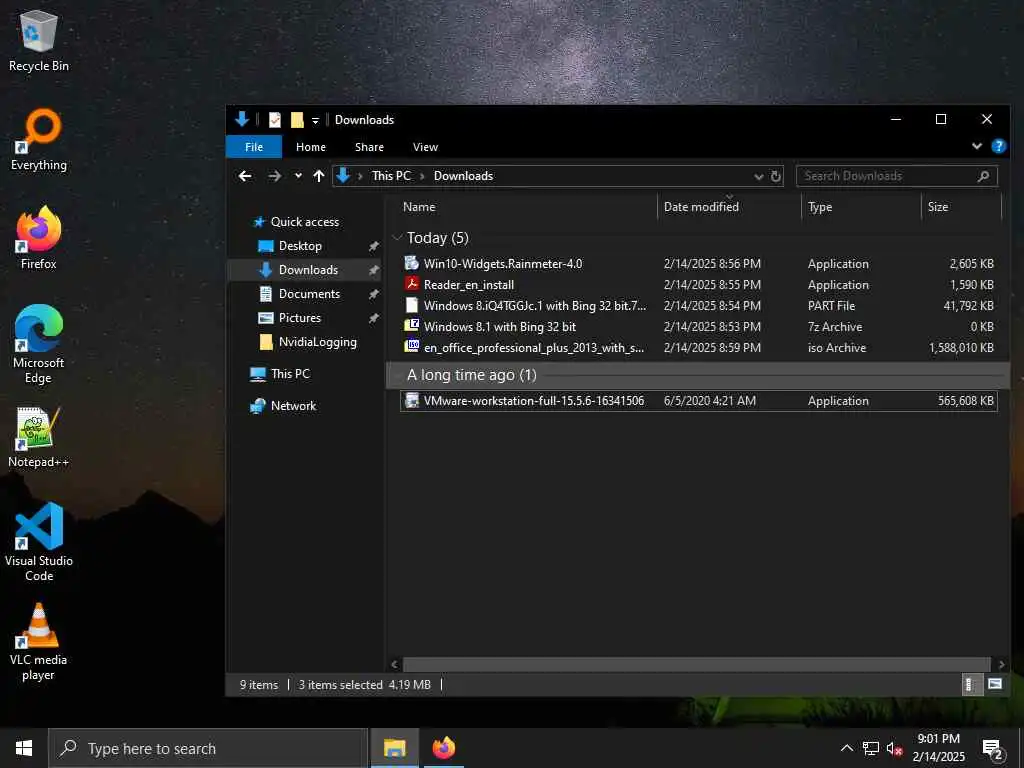The height and width of the screenshot is (768, 1024).
Task: Select the Win10-Widgets.Rainmeter-4.0 file
Action: (x=697, y=264)
